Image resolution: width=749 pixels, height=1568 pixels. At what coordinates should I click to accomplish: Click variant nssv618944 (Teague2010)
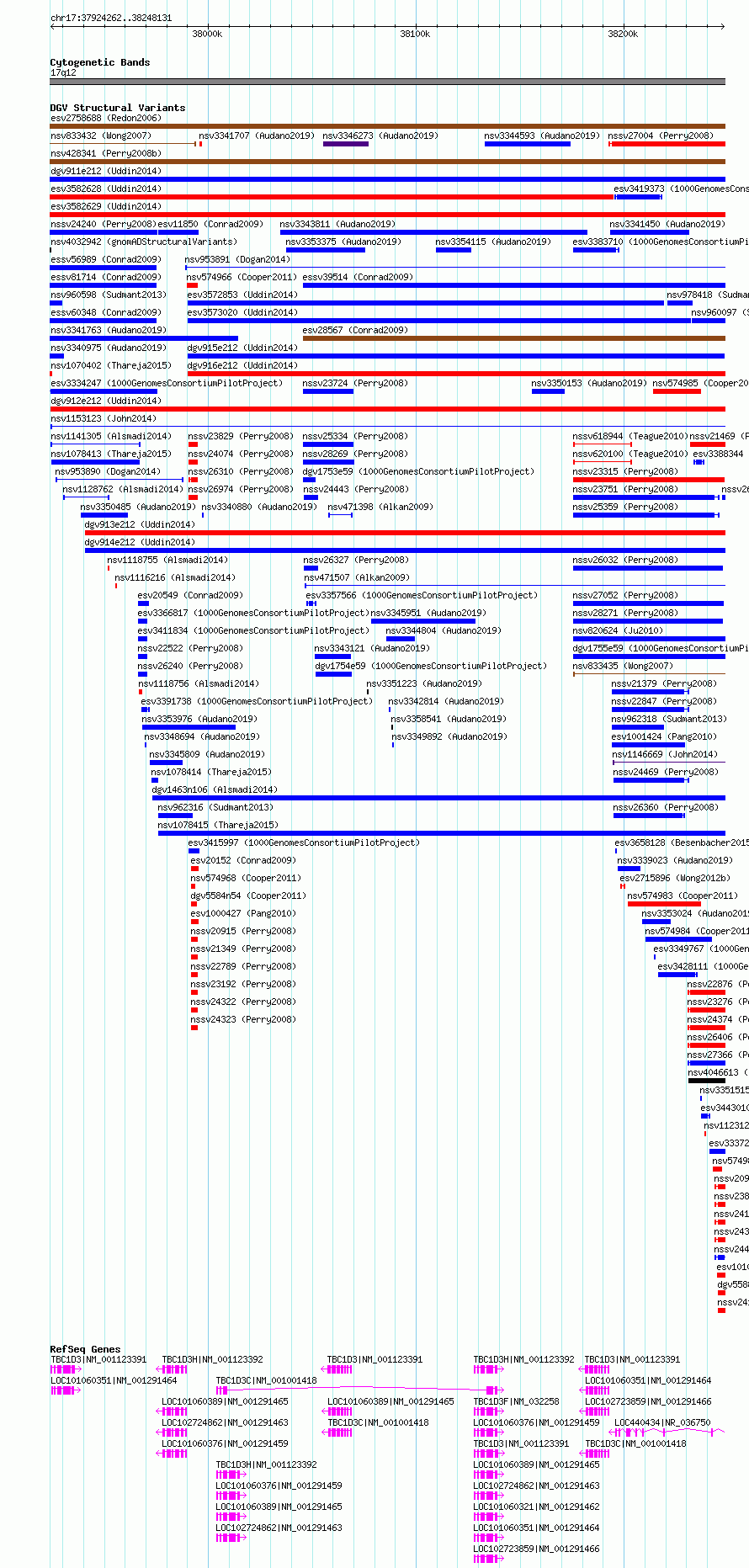[x=630, y=436]
